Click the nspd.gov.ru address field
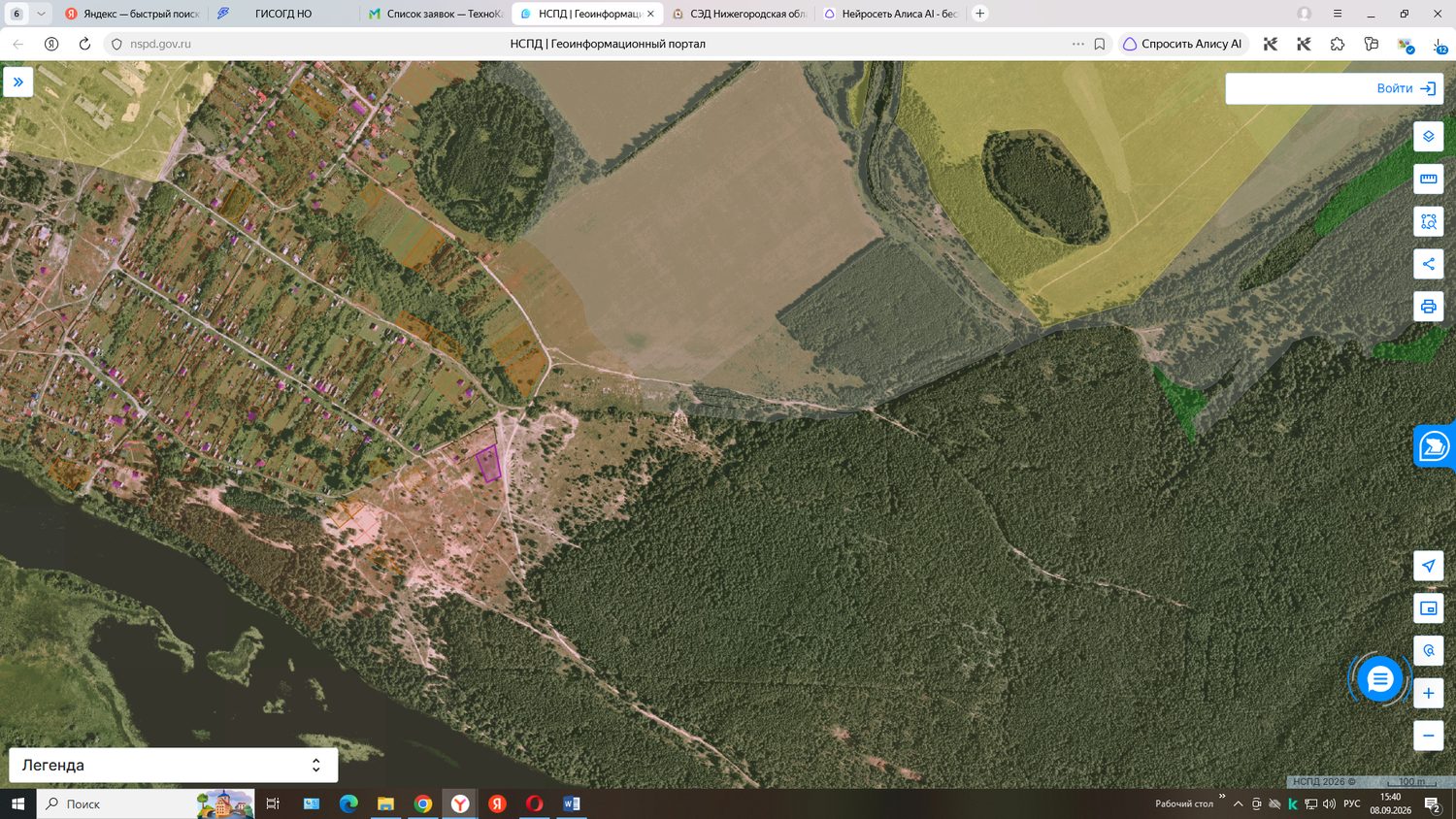Image resolution: width=1456 pixels, height=819 pixels. pos(161,44)
